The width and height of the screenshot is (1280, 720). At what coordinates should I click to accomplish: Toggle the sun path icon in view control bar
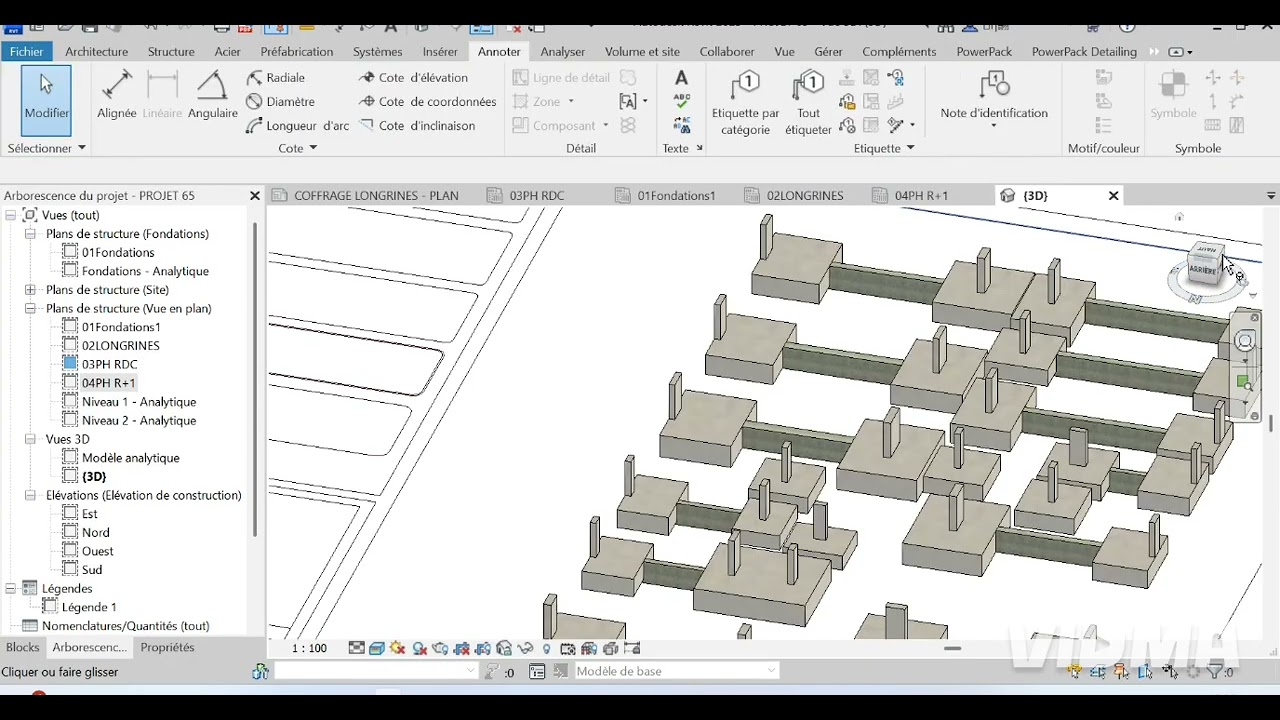click(x=398, y=648)
